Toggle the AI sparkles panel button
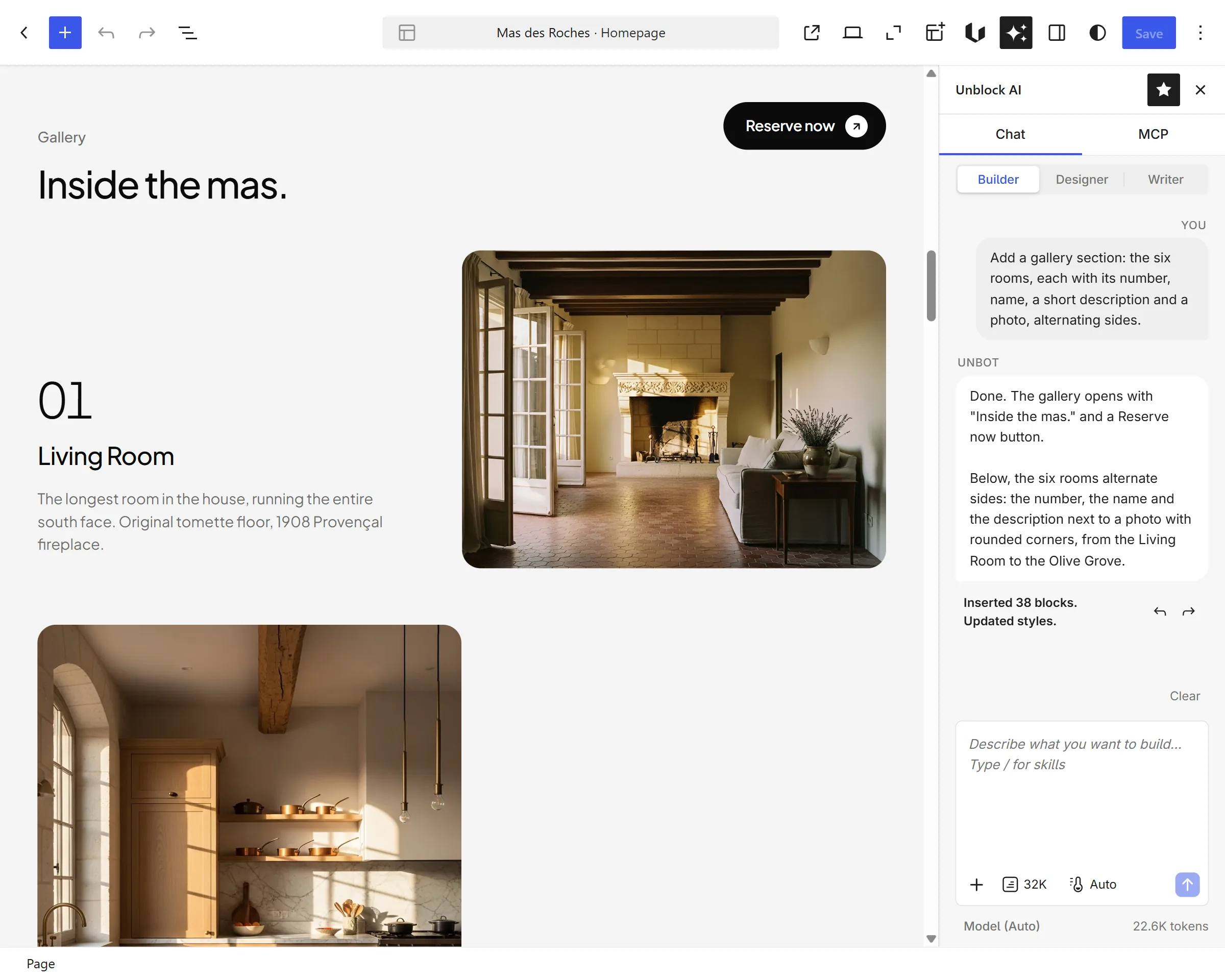The height and width of the screenshot is (980, 1225). click(x=1016, y=33)
